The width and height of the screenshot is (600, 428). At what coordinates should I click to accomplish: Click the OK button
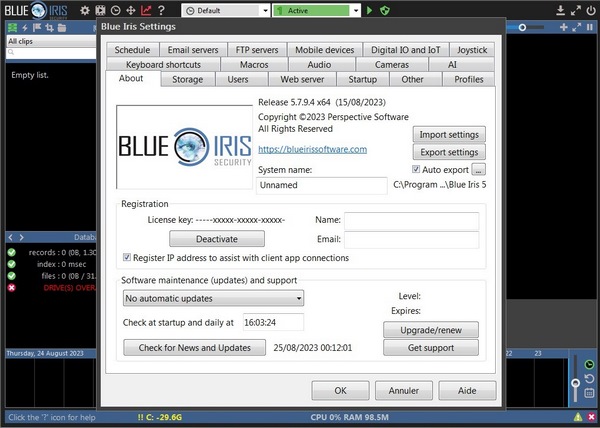pyautogui.click(x=340, y=391)
